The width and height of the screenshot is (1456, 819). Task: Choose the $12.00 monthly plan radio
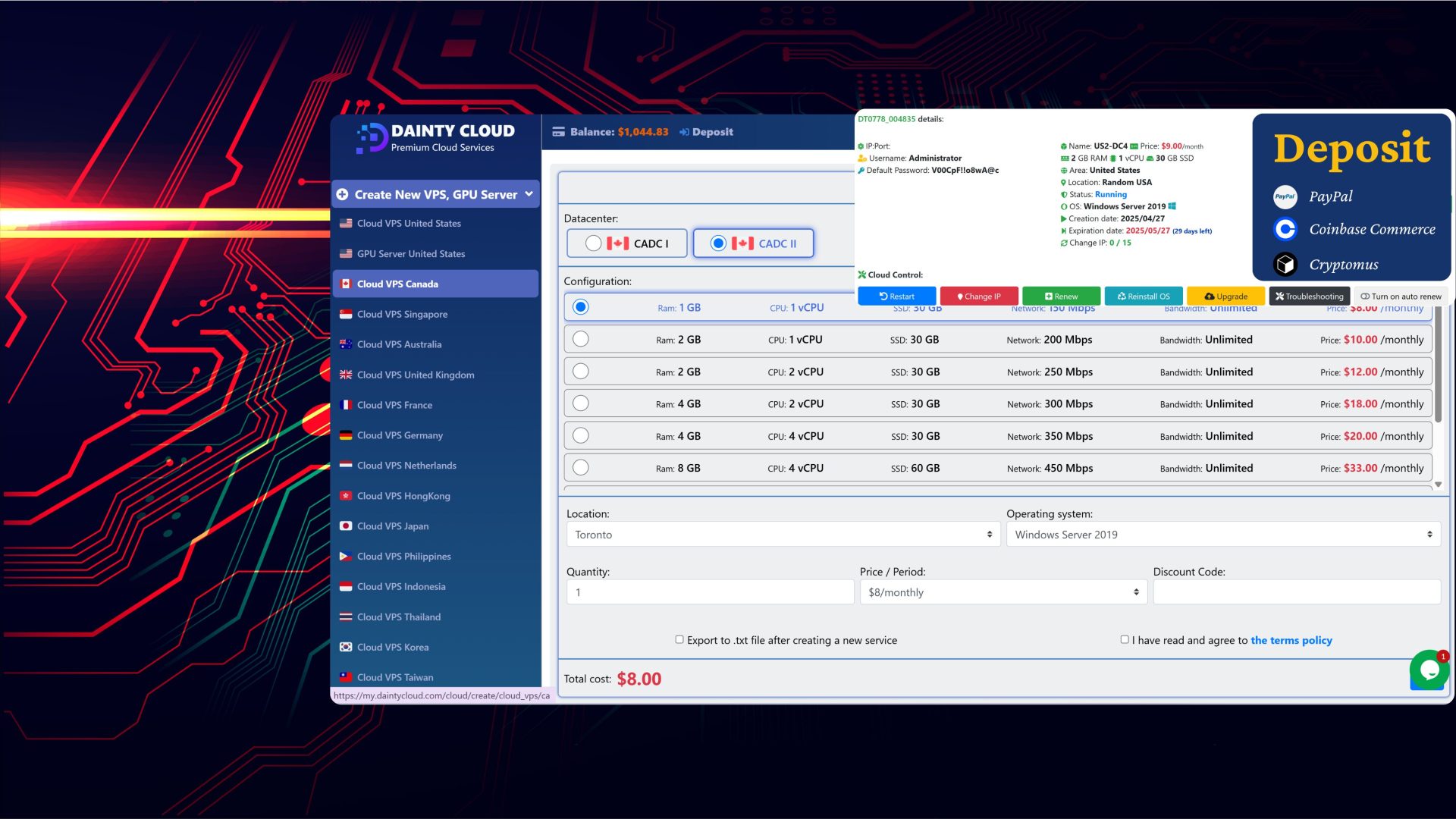581,372
